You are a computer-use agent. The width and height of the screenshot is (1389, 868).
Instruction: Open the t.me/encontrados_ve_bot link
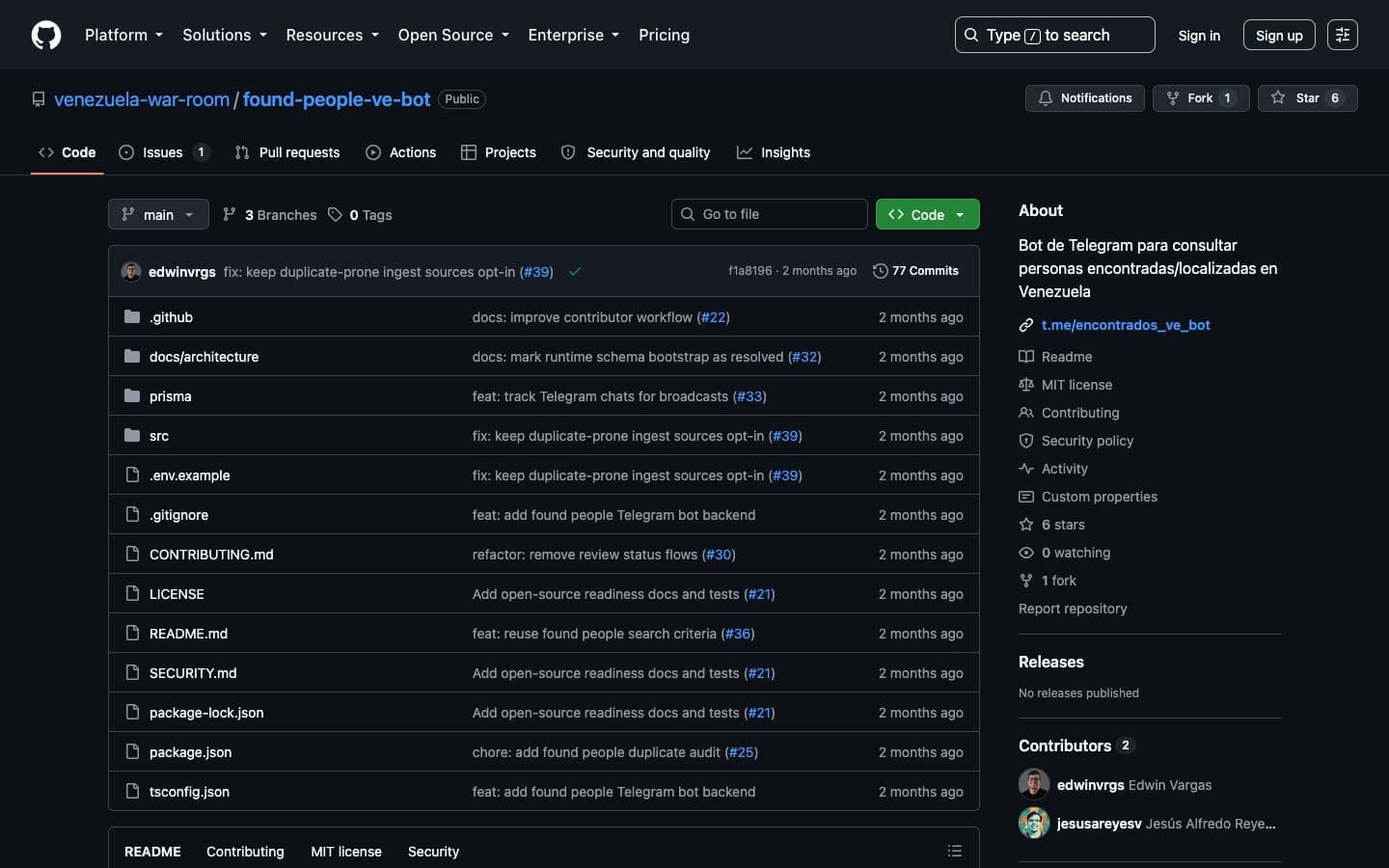pos(1126,325)
